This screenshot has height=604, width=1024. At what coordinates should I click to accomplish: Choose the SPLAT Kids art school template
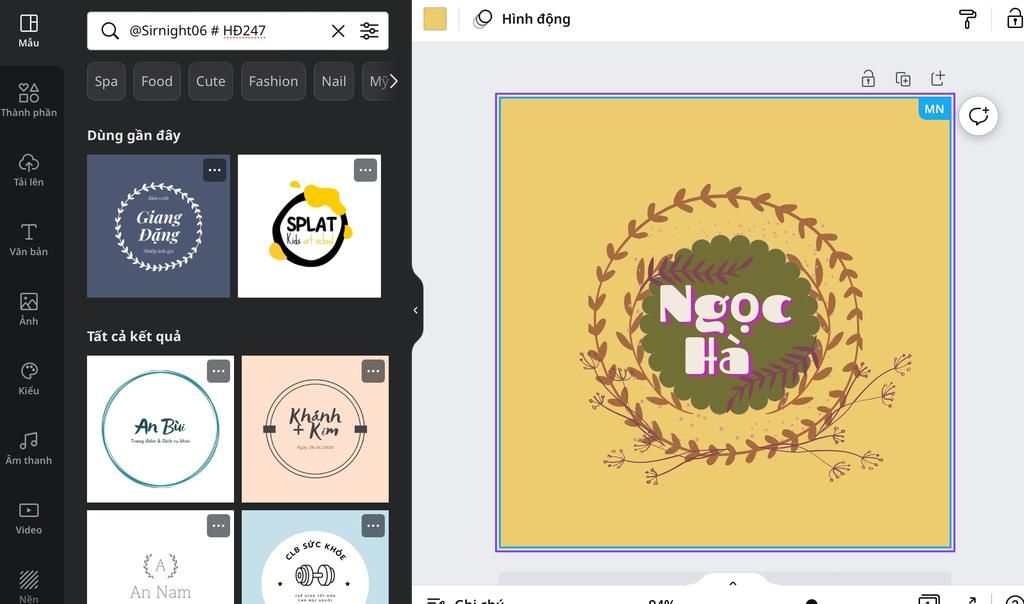[310, 226]
